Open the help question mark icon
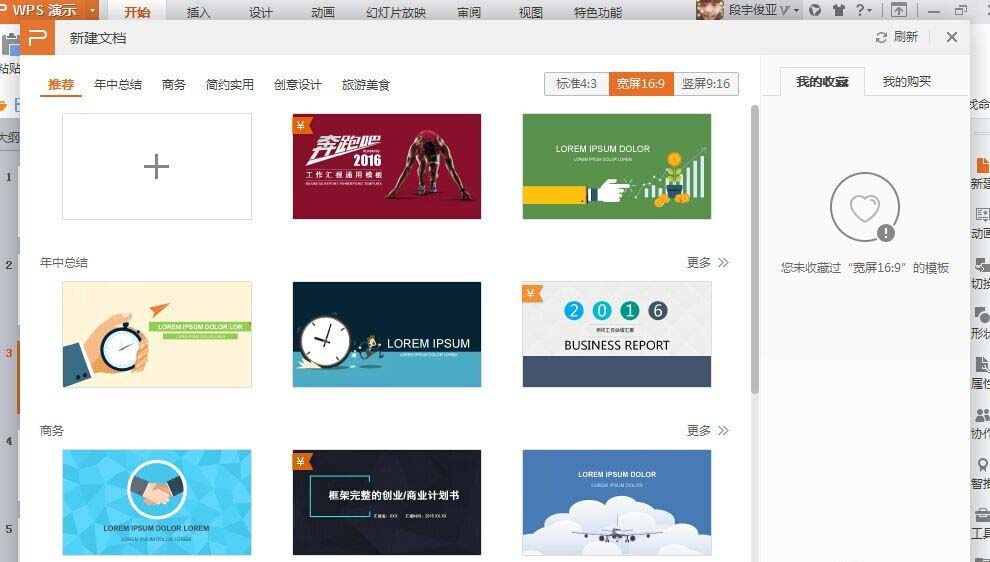Viewport: 990px width, 562px height. [860, 10]
